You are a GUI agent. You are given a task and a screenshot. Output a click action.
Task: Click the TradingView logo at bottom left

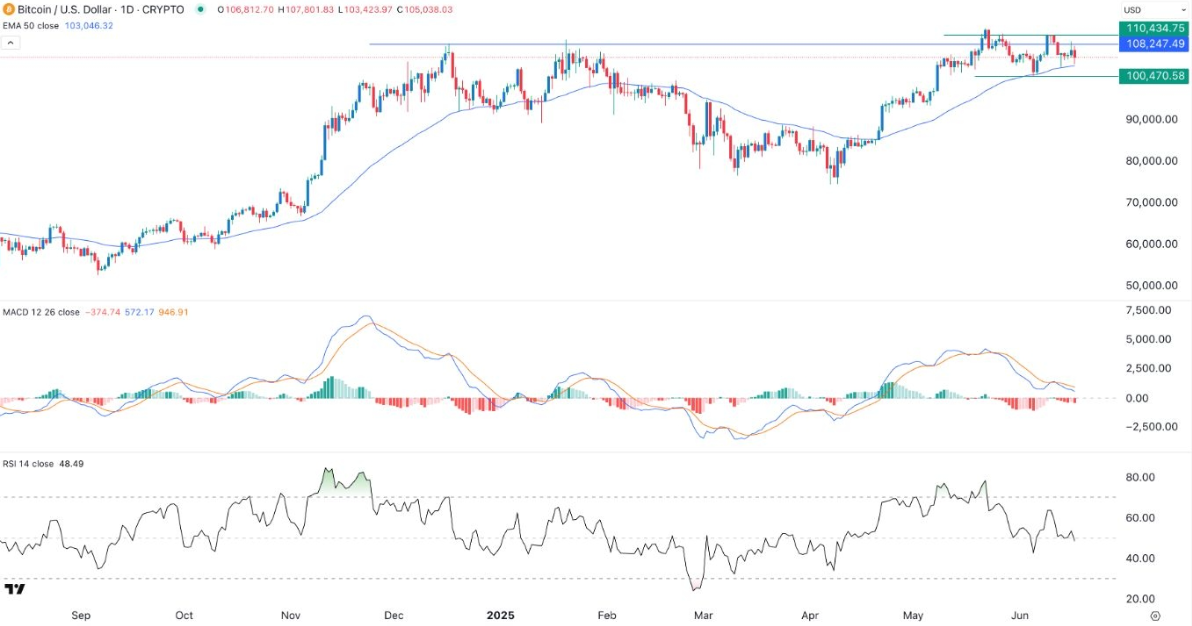[14, 589]
